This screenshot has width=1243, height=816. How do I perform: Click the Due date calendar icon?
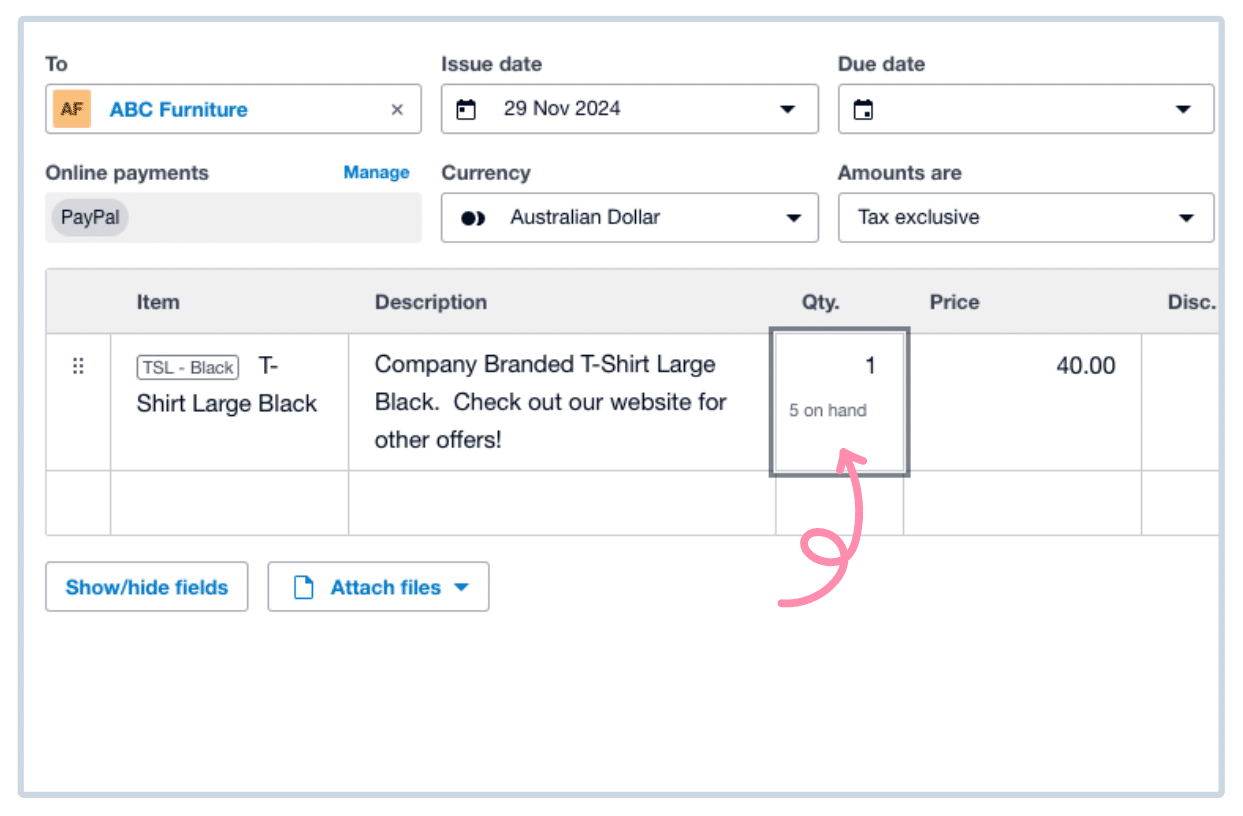click(863, 110)
